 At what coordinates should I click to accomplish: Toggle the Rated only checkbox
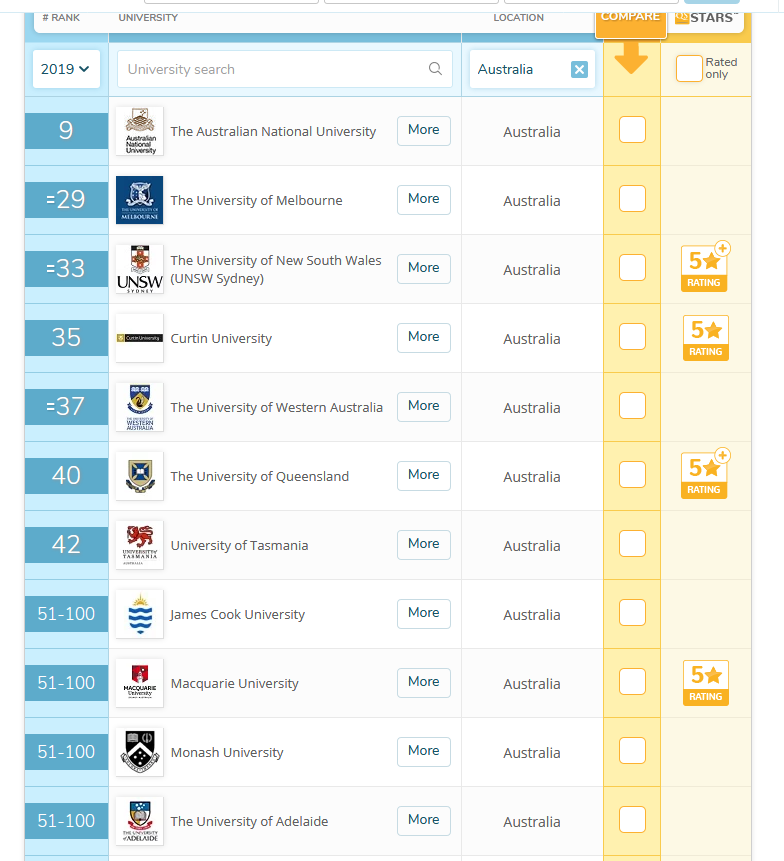point(689,69)
